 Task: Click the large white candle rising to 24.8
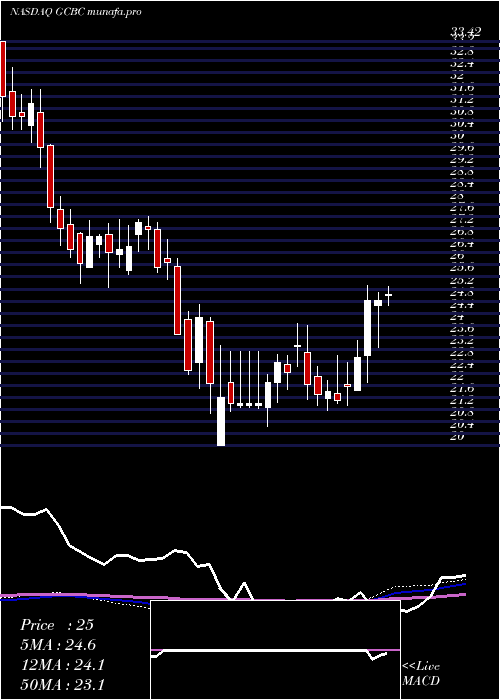tap(367, 328)
